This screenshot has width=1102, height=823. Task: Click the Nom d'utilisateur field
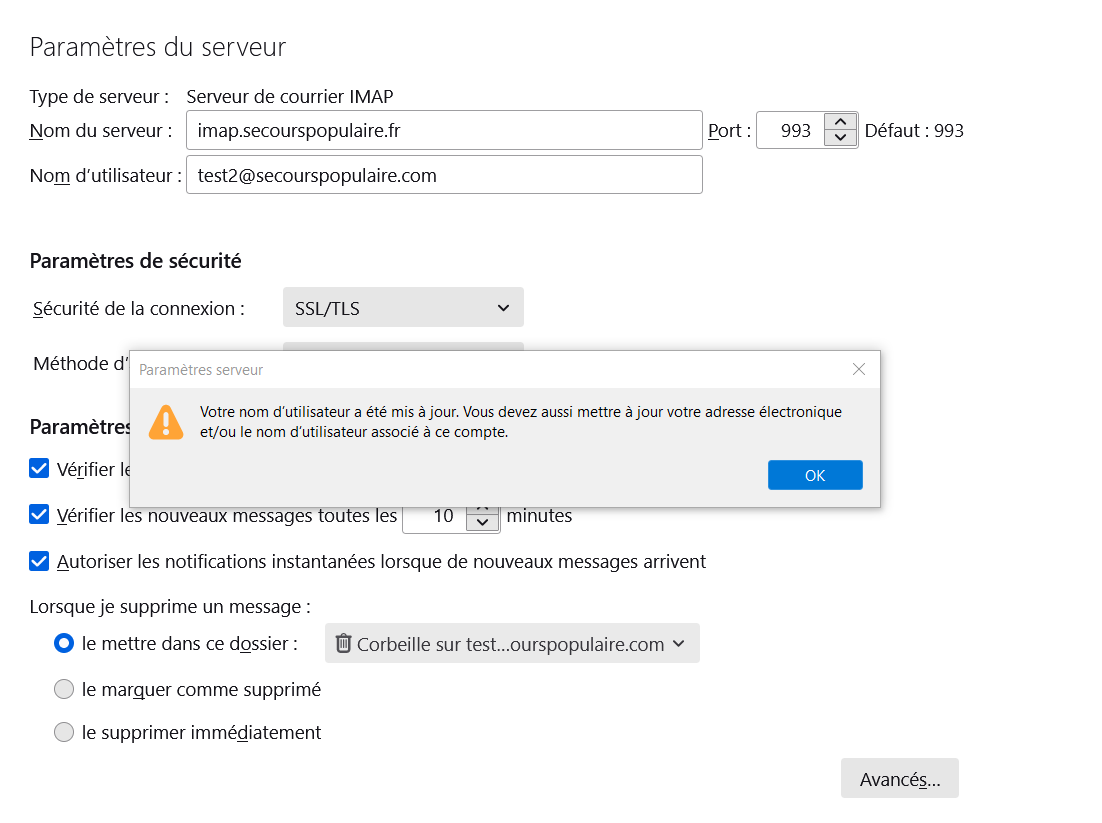[444, 175]
